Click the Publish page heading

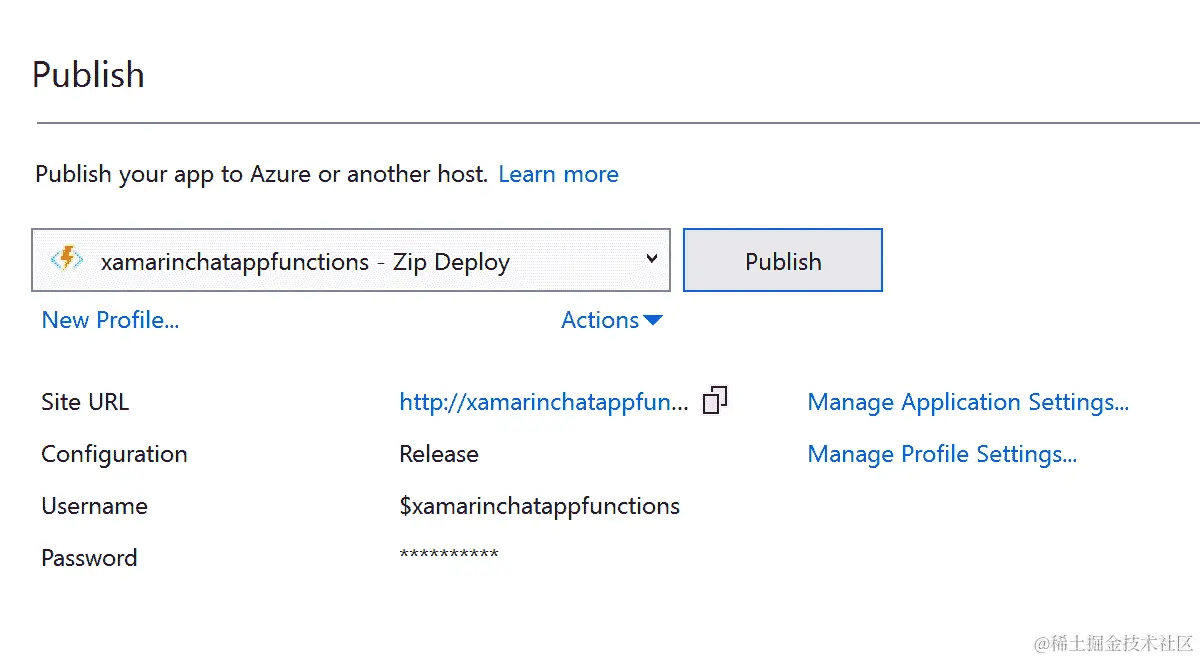pyautogui.click(x=88, y=75)
